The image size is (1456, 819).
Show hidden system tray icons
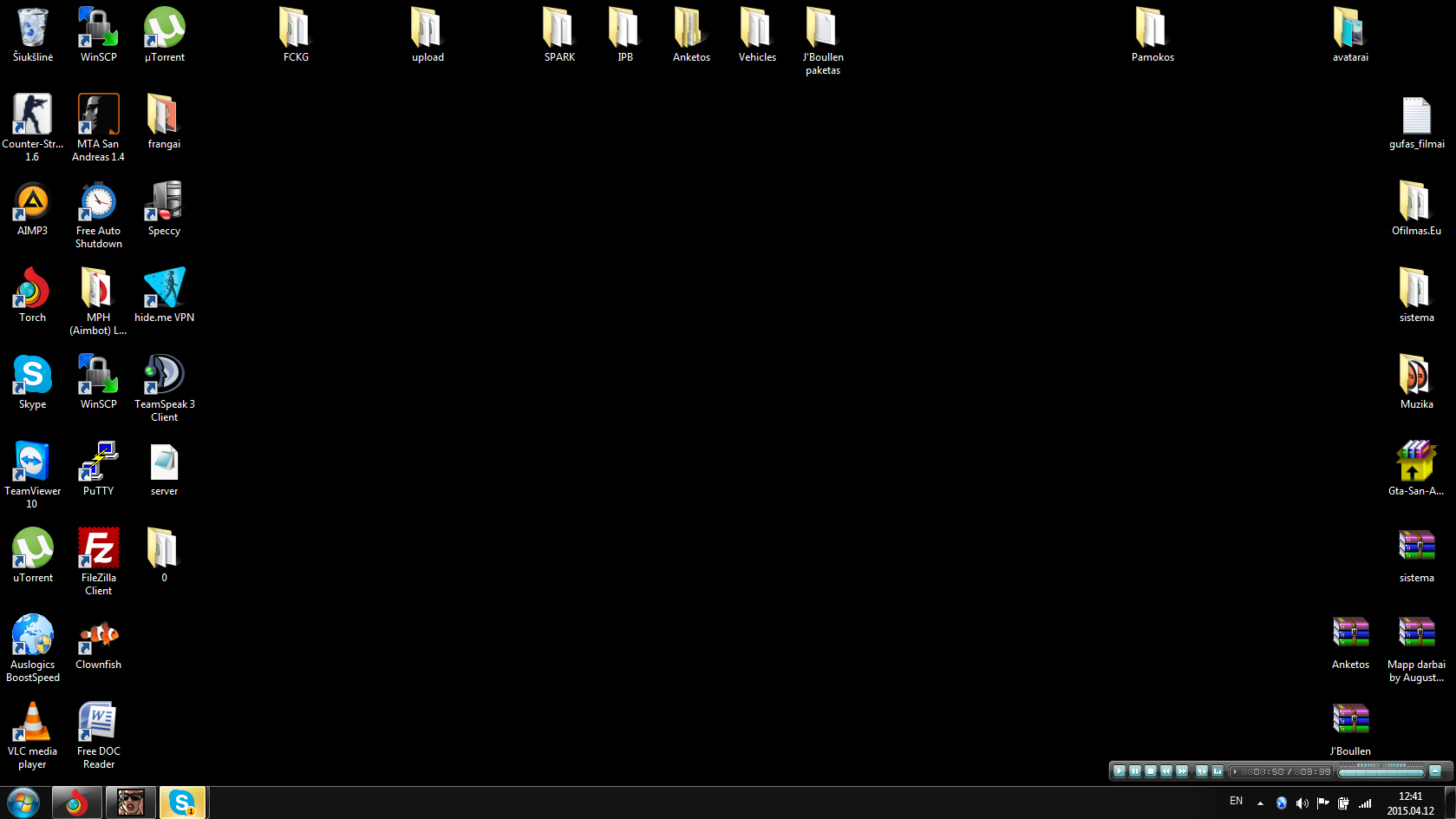click(1260, 803)
